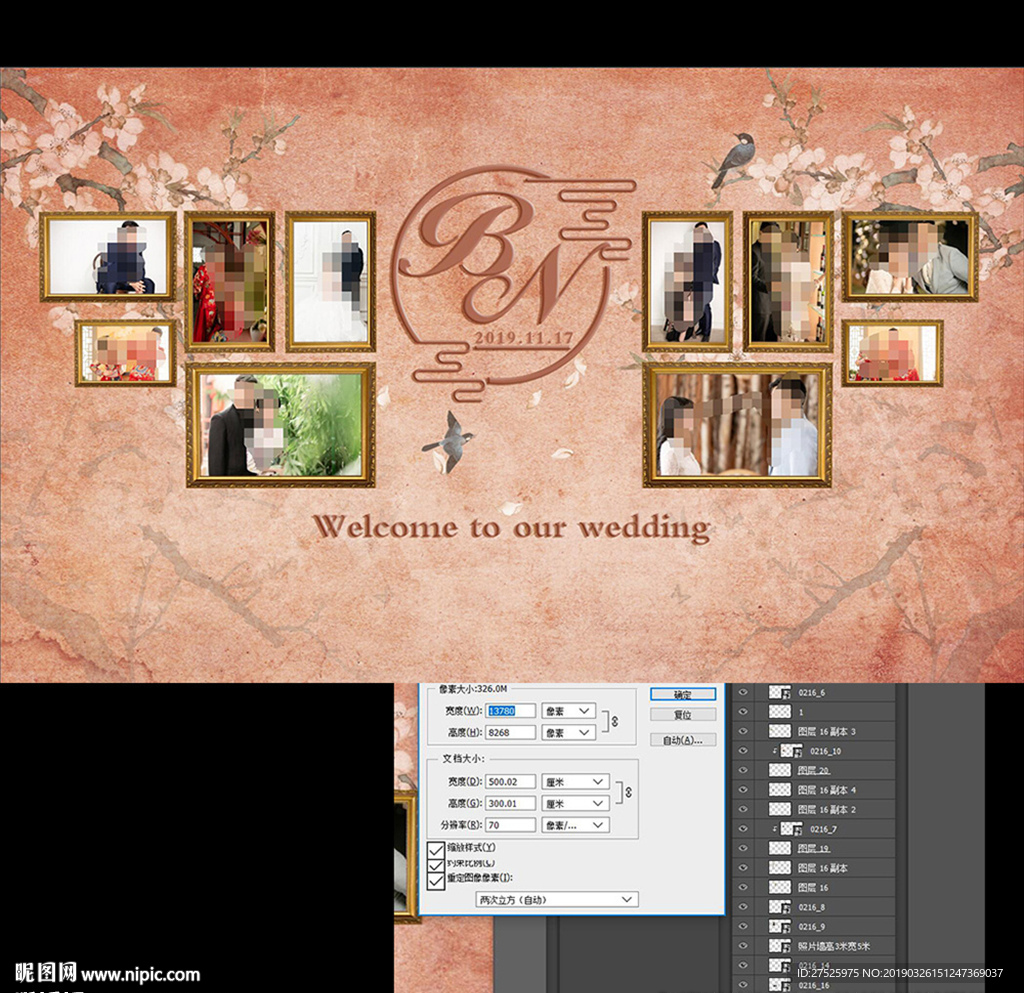Select the 0216_7 clipped layer thumbnail
Image resolution: width=1024 pixels, height=993 pixels.
(792, 829)
